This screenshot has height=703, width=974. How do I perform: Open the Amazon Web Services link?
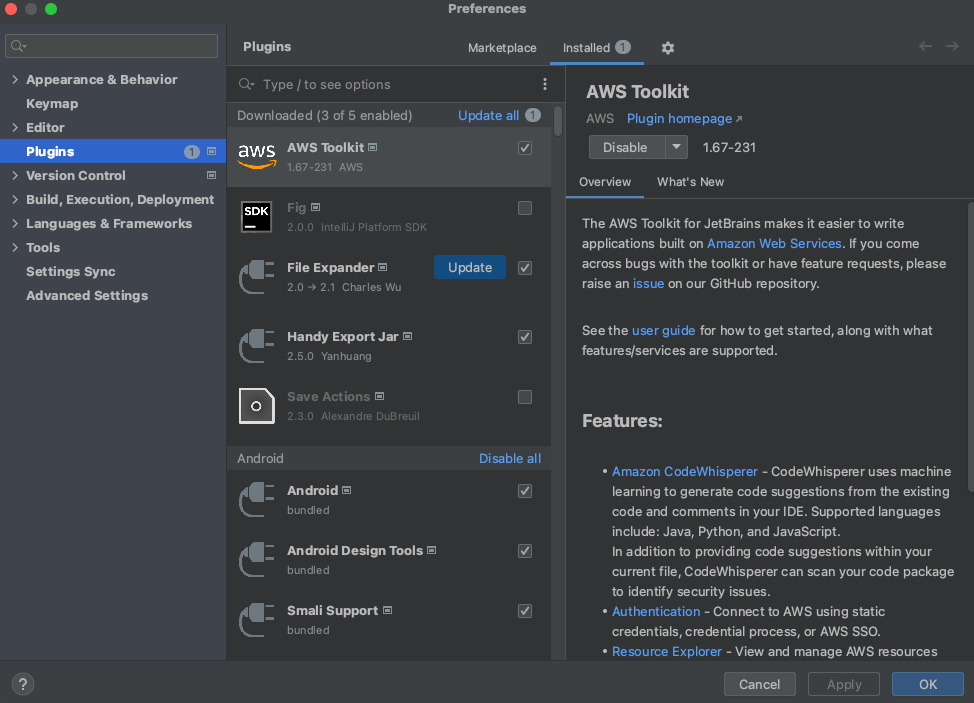coord(774,243)
